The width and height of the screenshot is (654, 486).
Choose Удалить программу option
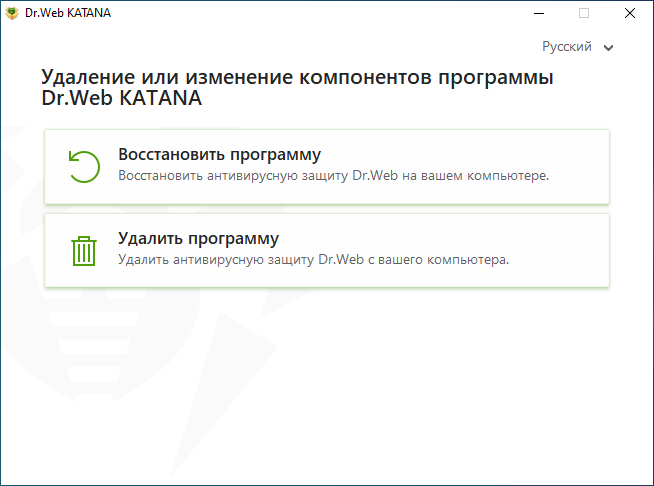[x=327, y=250]
